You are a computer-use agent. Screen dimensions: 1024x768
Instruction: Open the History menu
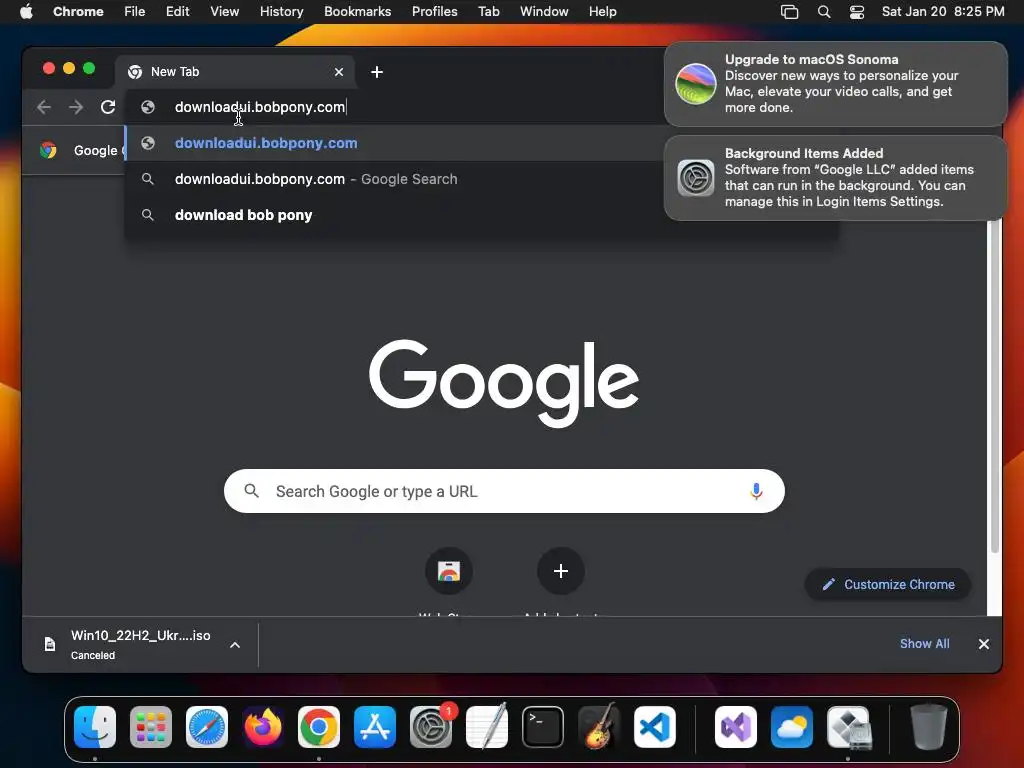[281, 11]
